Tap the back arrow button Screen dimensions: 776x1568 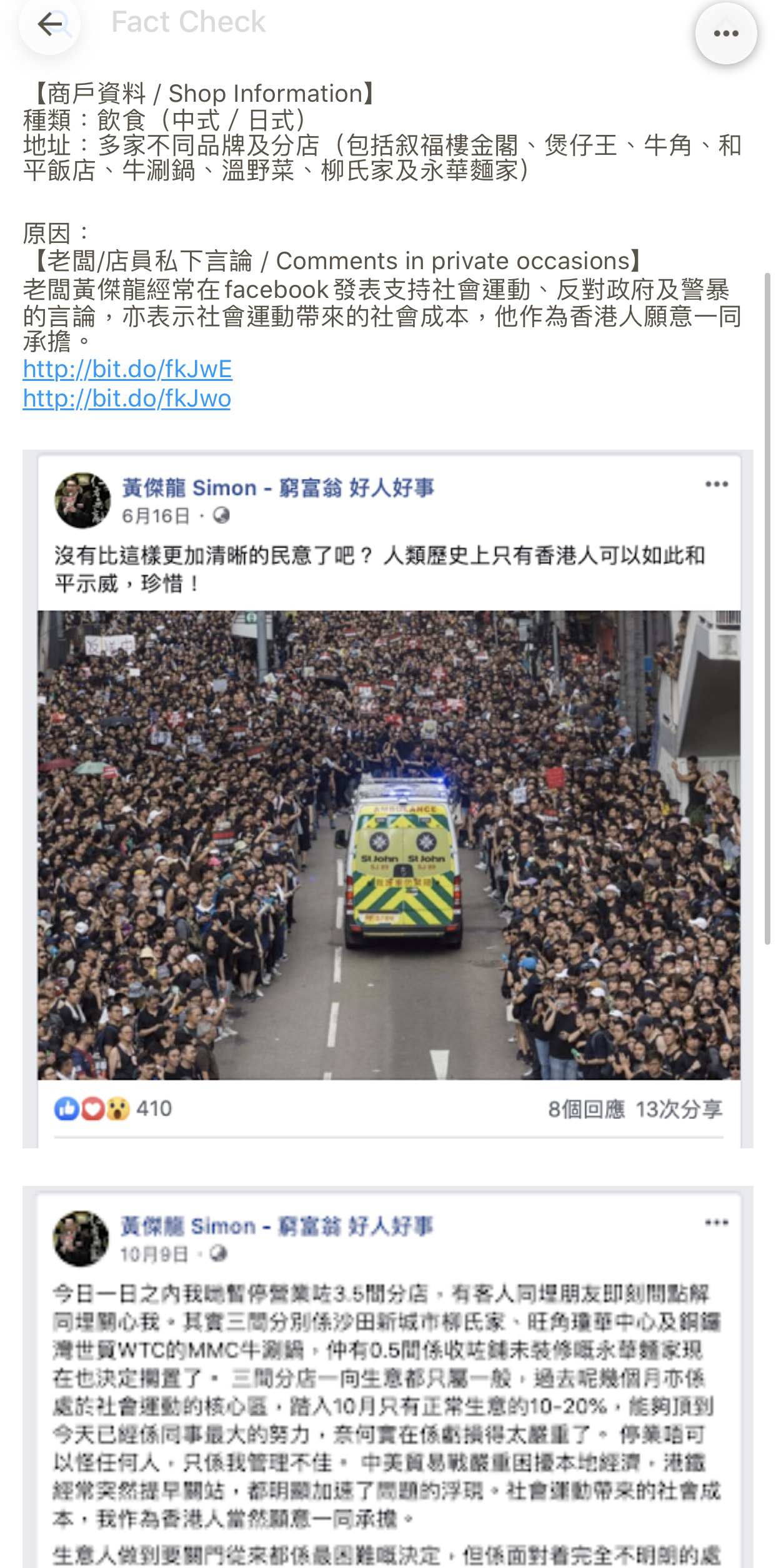click(x=50, y=25)
